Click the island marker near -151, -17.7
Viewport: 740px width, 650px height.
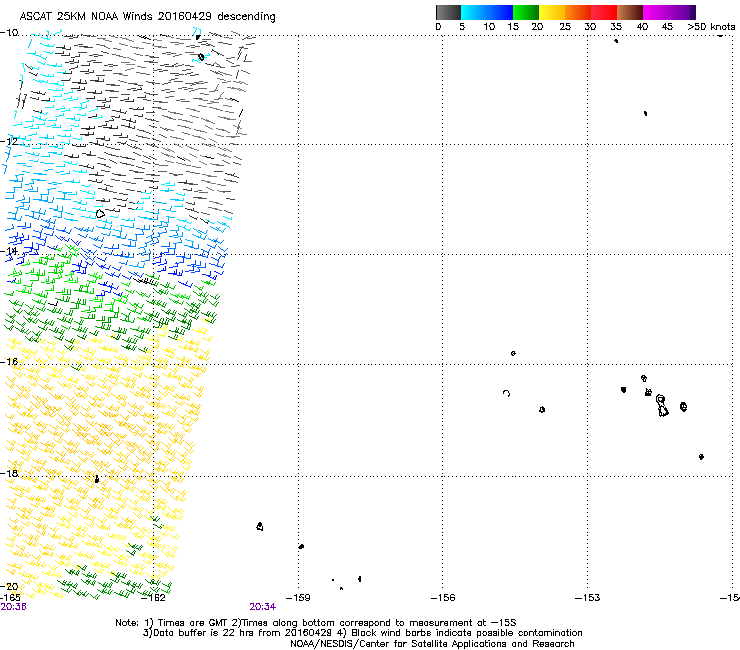701,456
